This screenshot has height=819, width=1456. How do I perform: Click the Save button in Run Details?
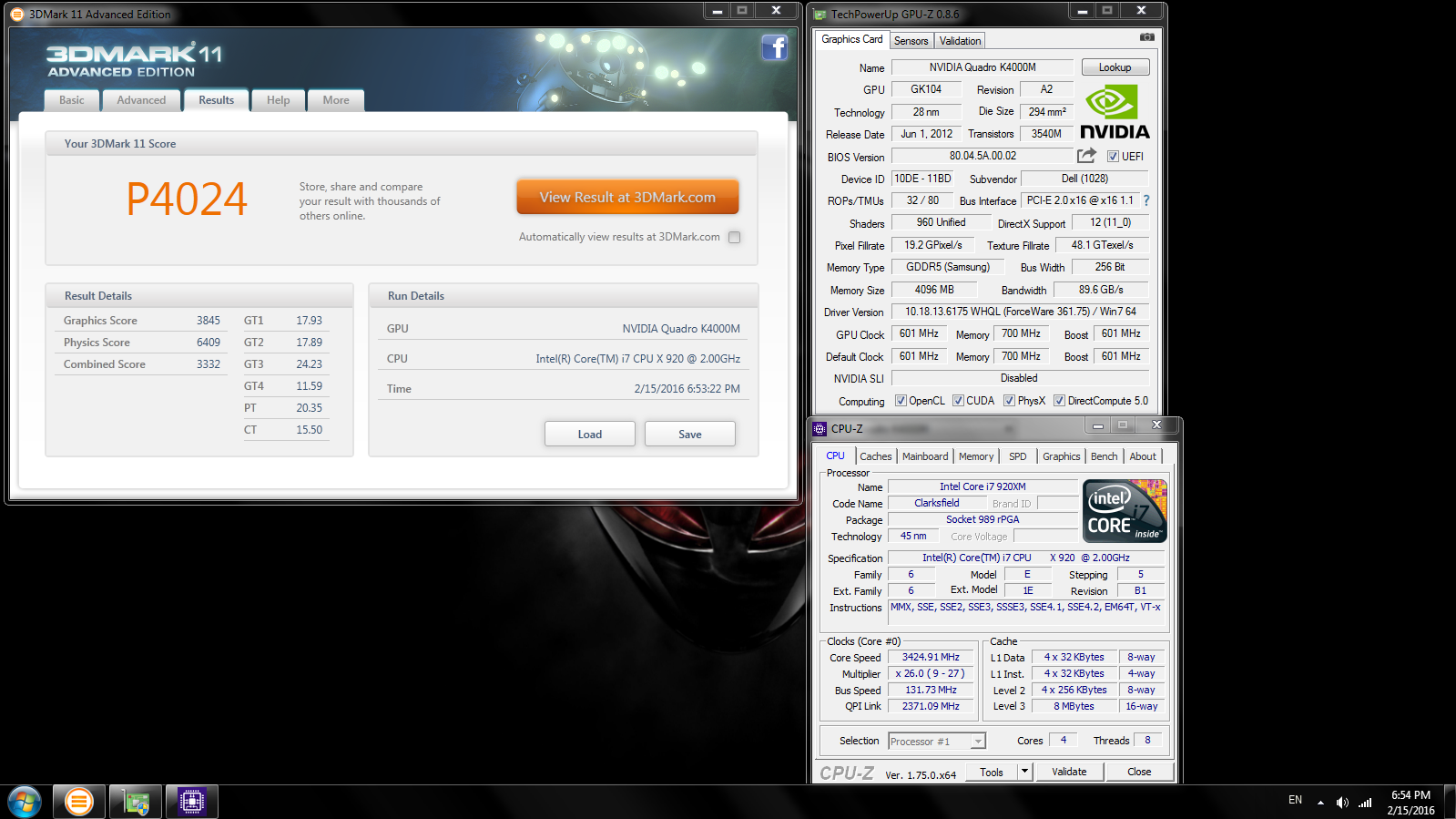[x=690, y=434]
